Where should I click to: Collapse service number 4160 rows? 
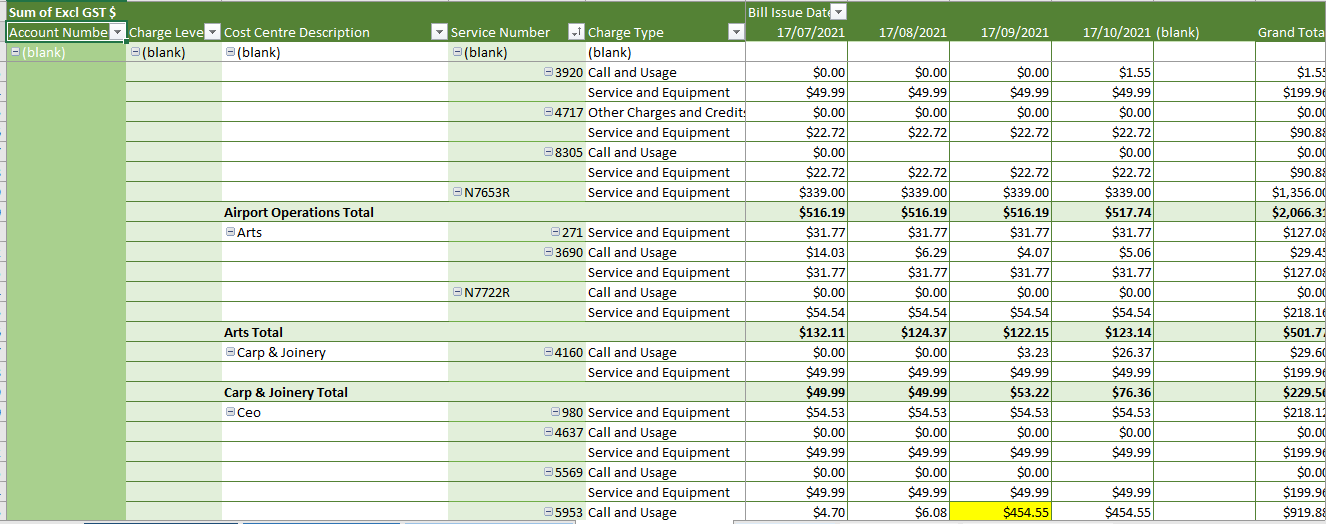[548, 352]
